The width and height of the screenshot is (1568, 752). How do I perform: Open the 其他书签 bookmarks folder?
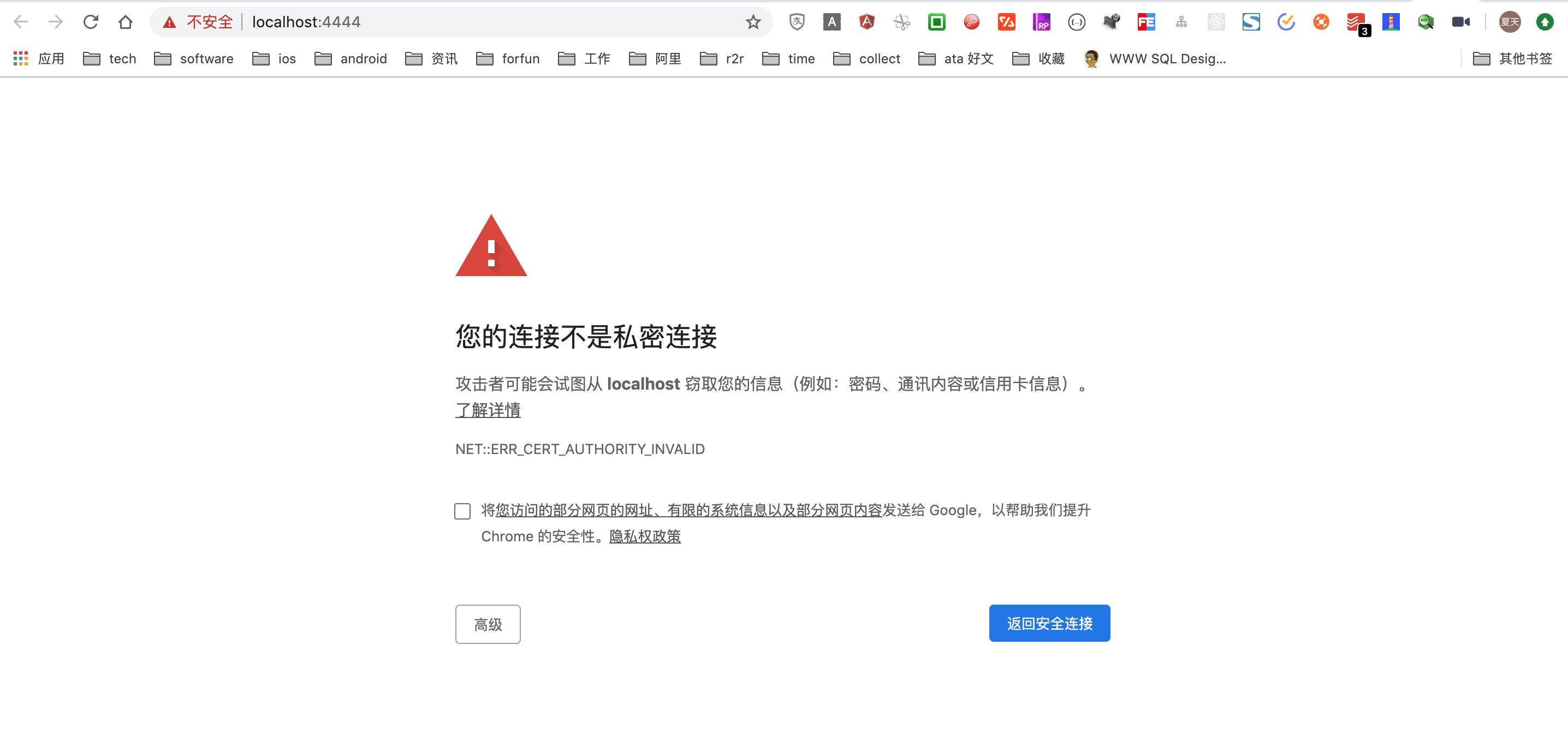(x=1516, y=58)
